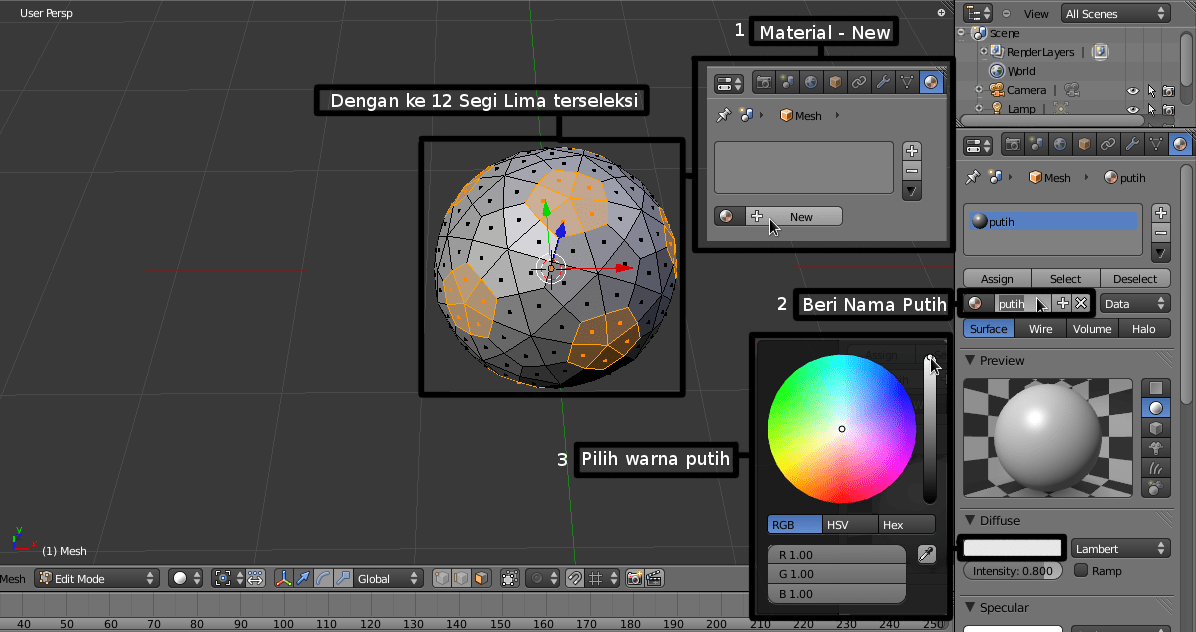The width and height of the screenshot is (1196, 632).
Task: Click the plus icon at viewport top-right corner
Action: coord(941,12)
